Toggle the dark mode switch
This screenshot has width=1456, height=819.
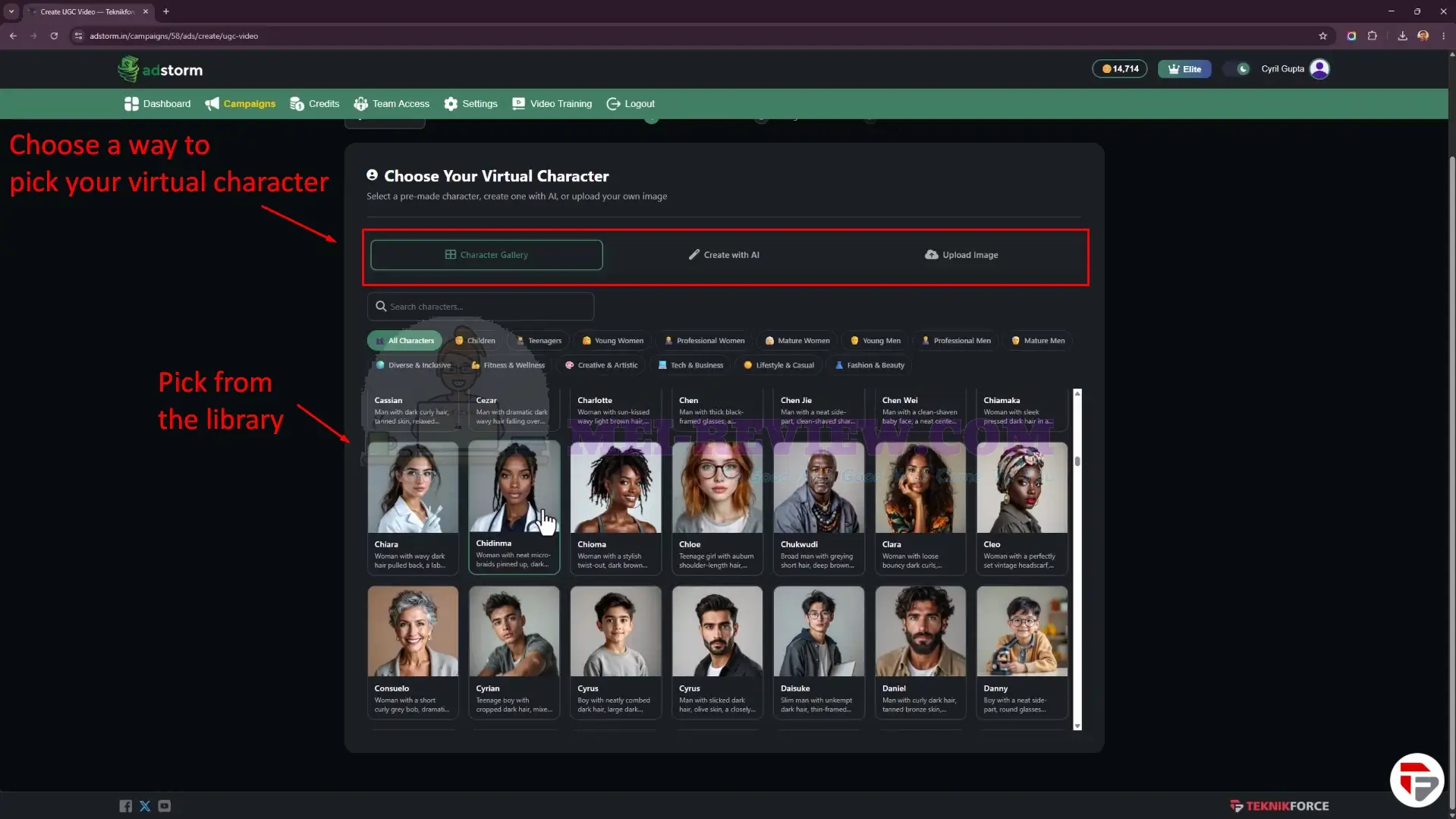coord(1237,69)
